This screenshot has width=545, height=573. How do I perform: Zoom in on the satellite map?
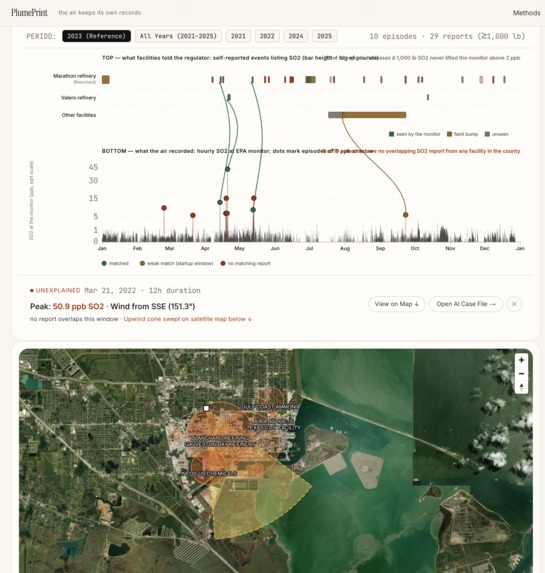pos(521,360)
